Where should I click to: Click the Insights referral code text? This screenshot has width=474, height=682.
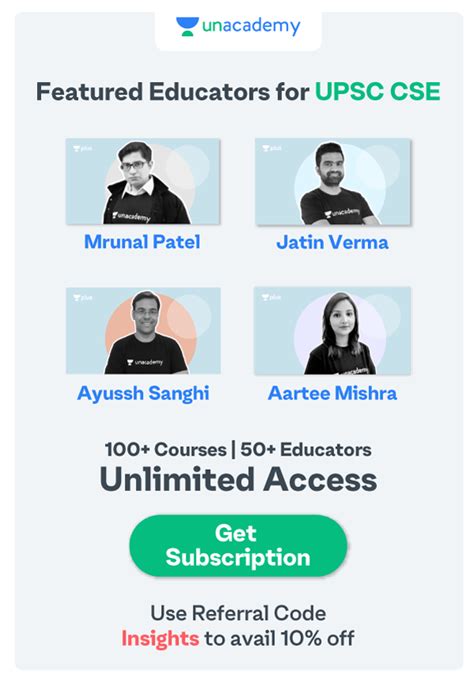160,639
